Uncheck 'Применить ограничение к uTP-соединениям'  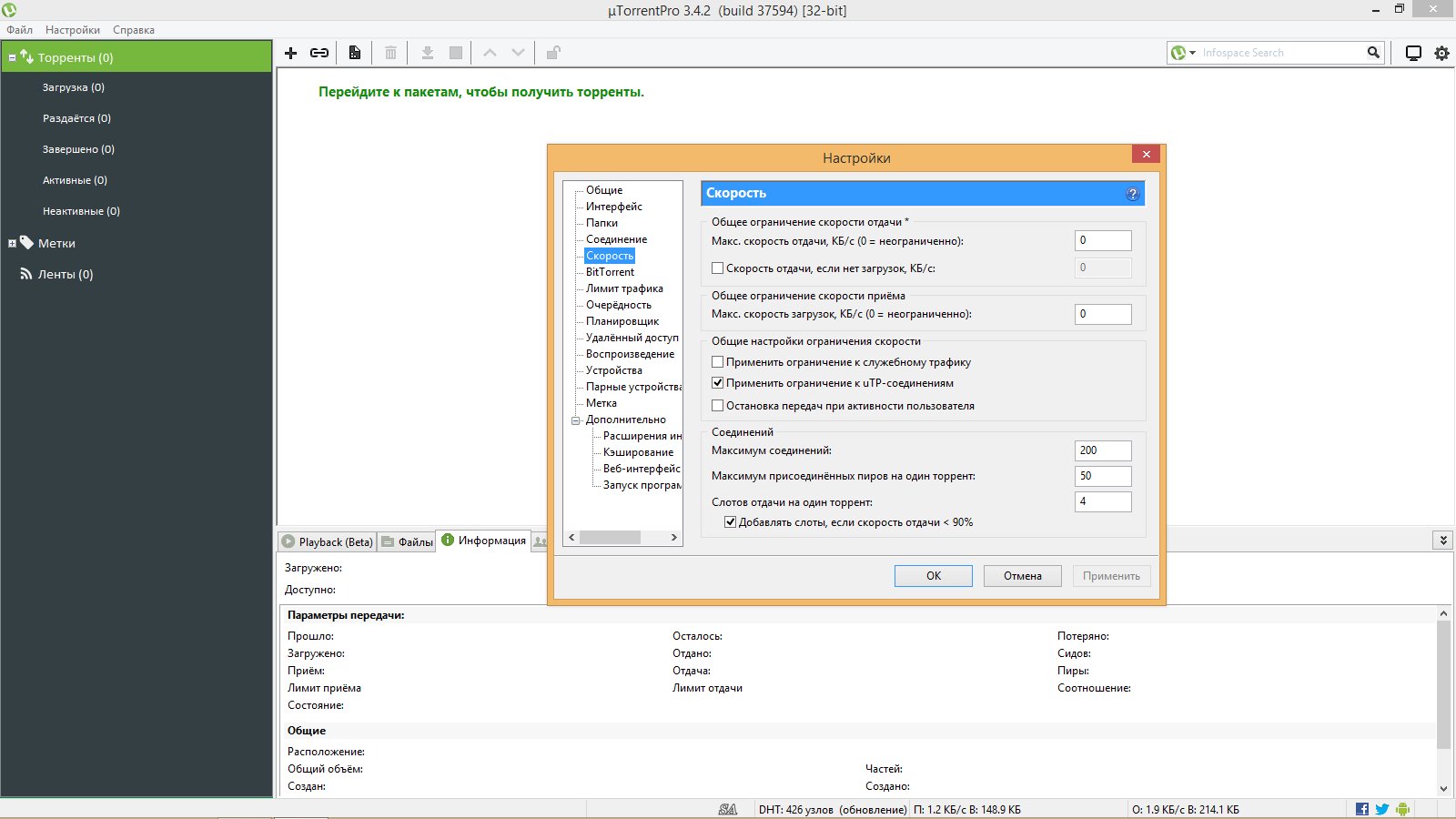(x=717, y=383)
